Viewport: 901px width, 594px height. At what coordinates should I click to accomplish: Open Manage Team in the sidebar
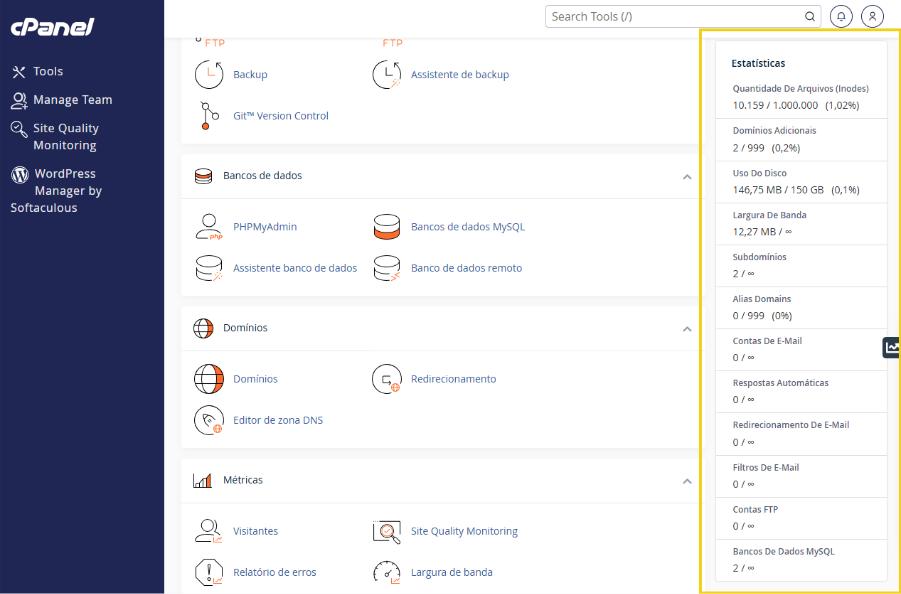click(61, 100)
